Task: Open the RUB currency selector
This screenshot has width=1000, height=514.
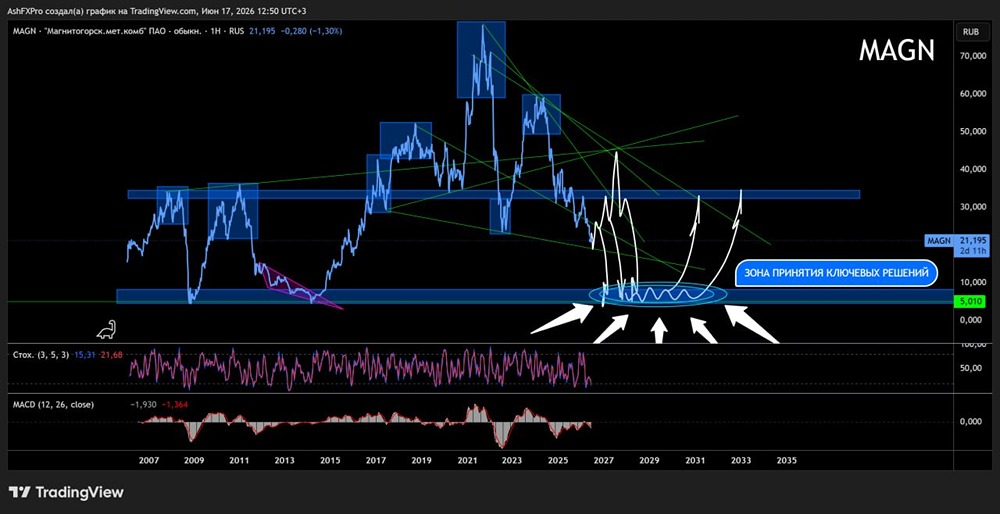Action: tap(970, 31)
